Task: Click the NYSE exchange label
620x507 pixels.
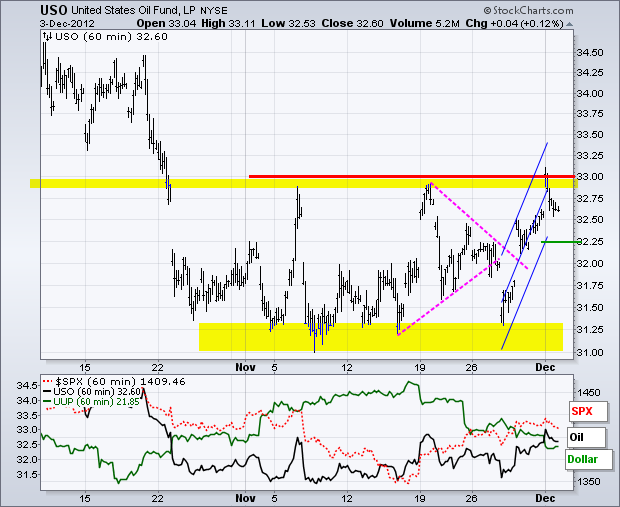Action: (x=214, y=11)
